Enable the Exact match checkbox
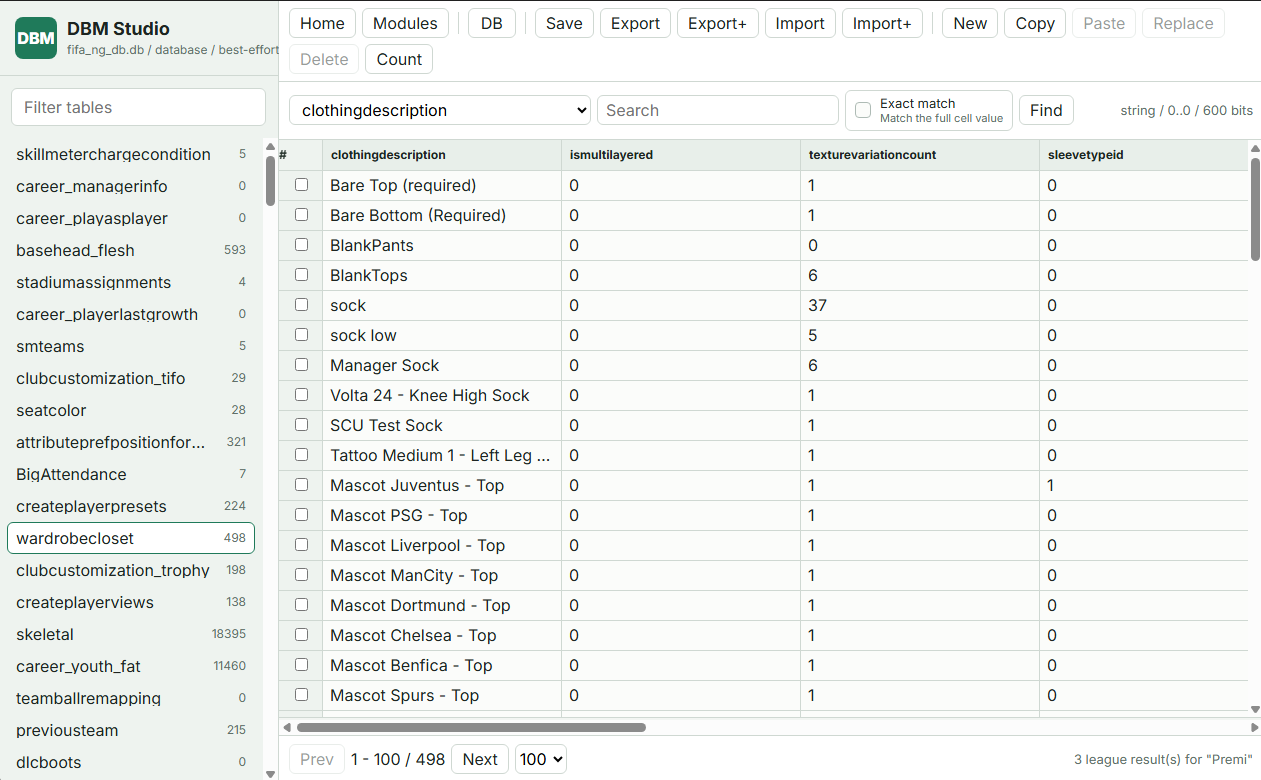The image size is (1261, 780). point(863,110)
